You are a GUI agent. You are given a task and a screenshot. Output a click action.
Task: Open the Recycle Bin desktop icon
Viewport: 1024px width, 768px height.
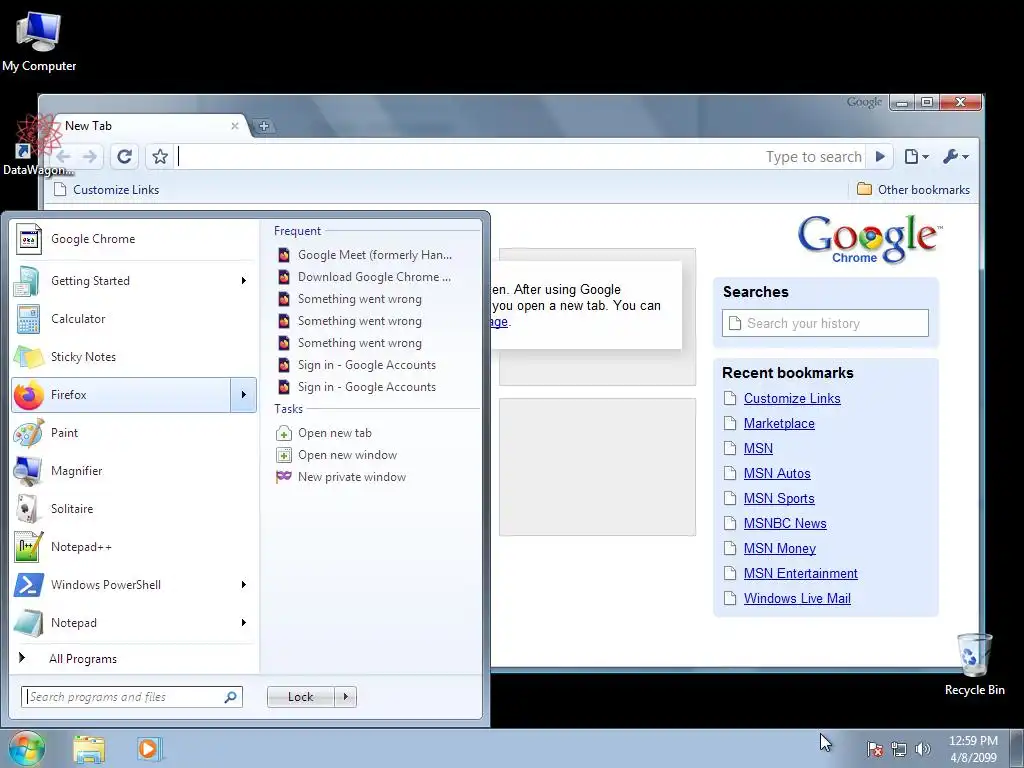click(x=974, y=664)
